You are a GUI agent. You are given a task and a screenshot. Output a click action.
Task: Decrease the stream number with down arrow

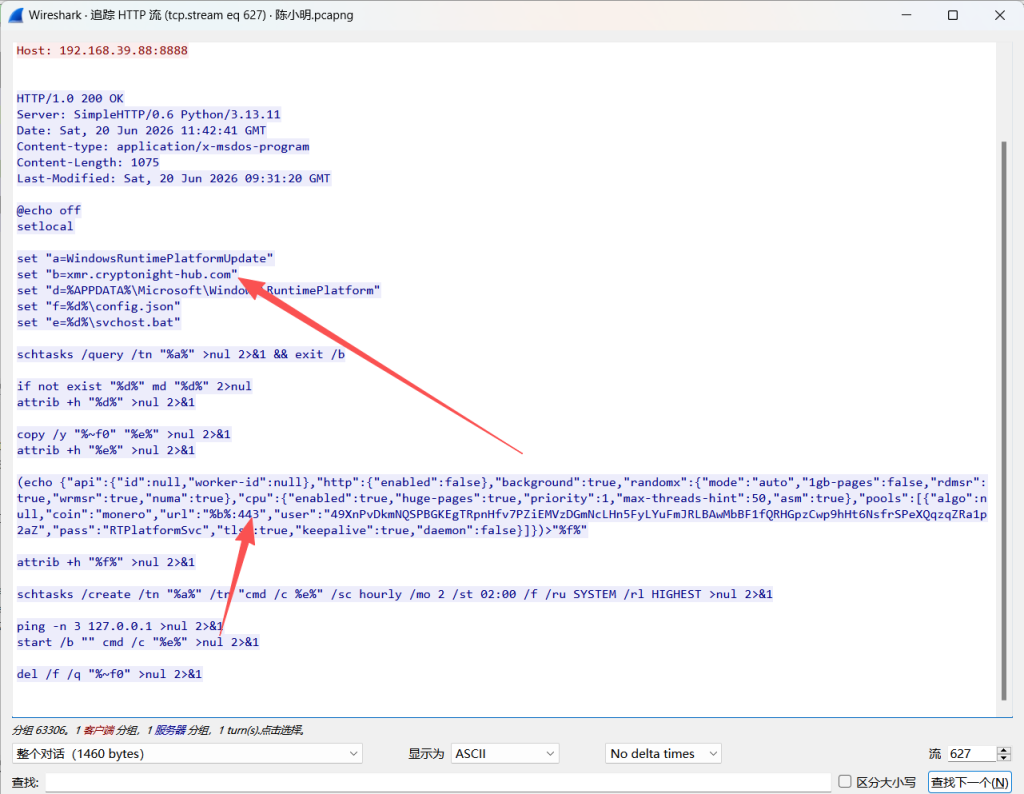pyautogui.click(x=1004, y=758)
